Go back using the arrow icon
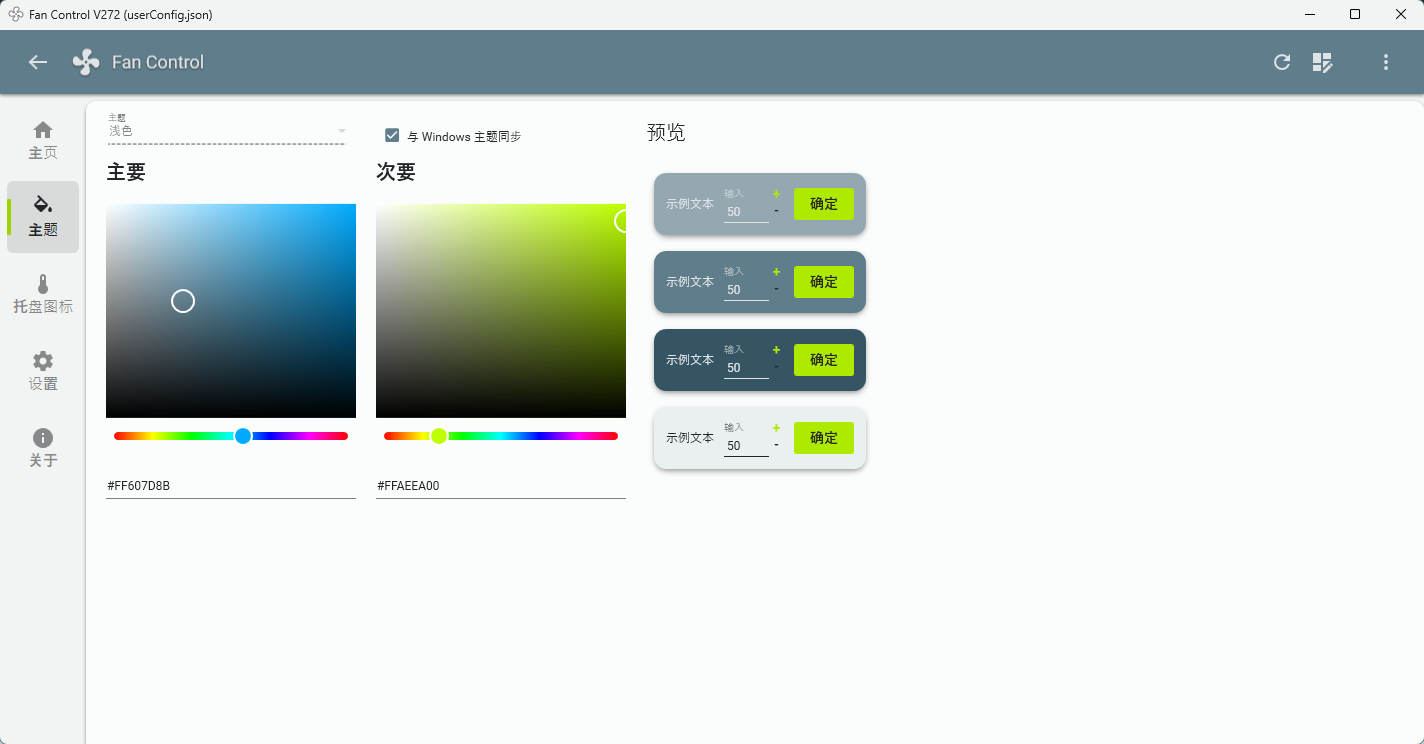Image resolution: width=1424 pixels, height=744 pixels. tap(38, 62)
